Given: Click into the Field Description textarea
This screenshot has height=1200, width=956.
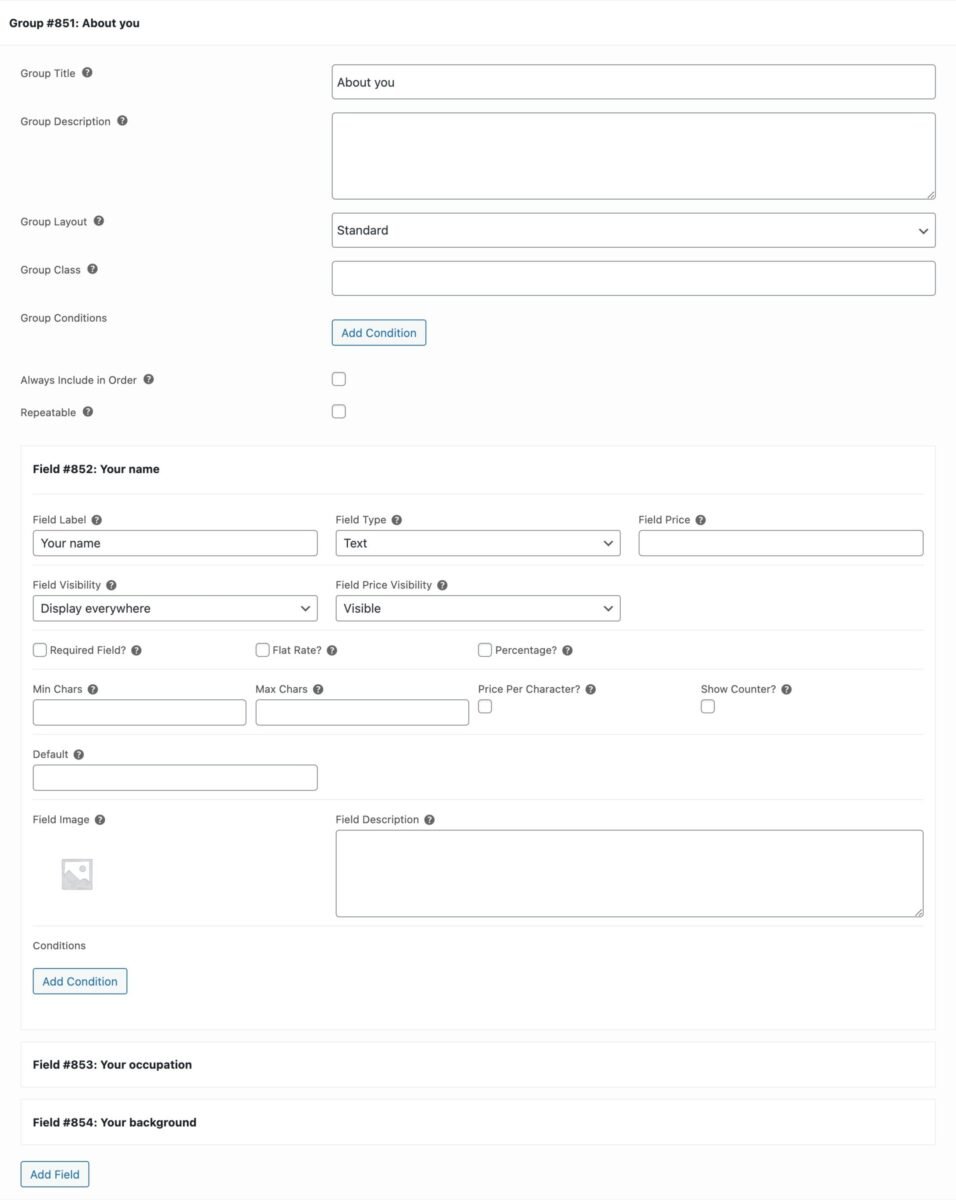Looking at the screenshot, I should pyautogui.click(x=630, y=873).
